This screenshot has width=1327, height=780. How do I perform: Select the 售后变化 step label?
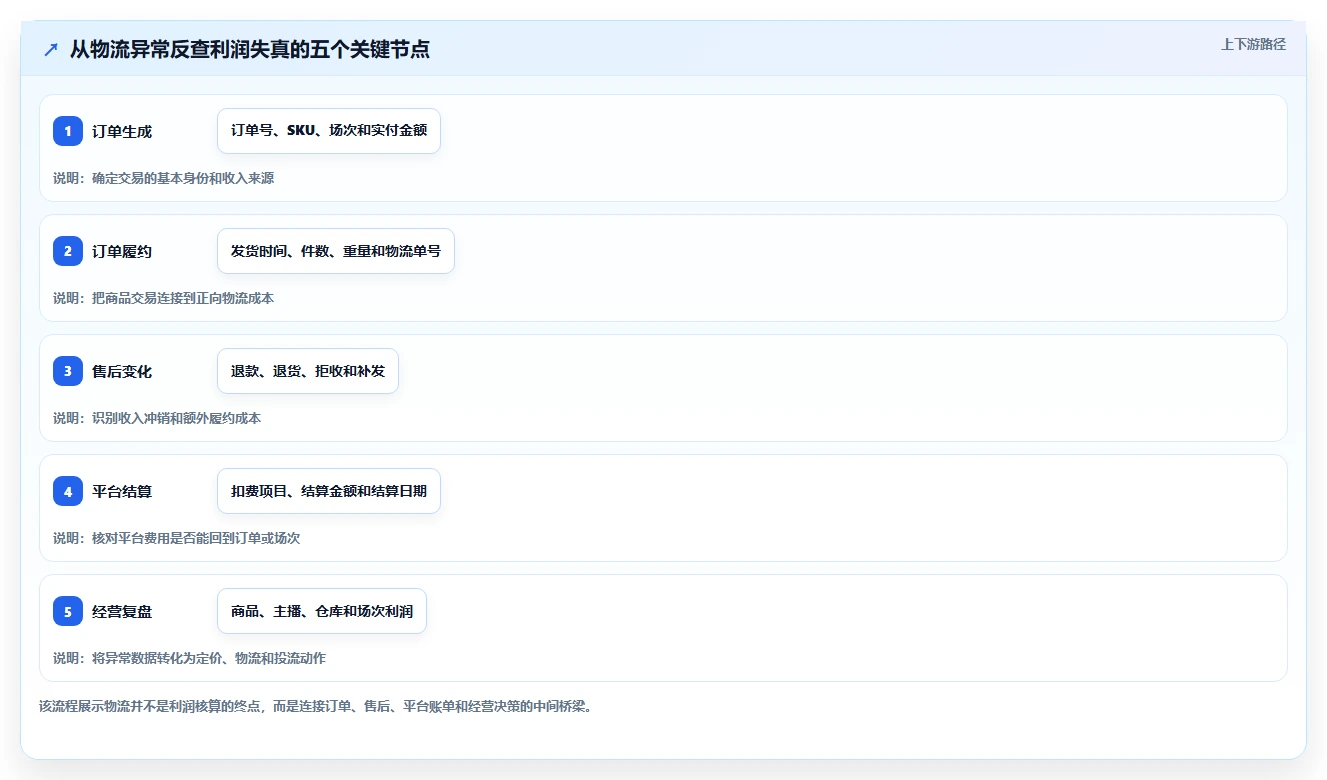click(x=122, y=371)
